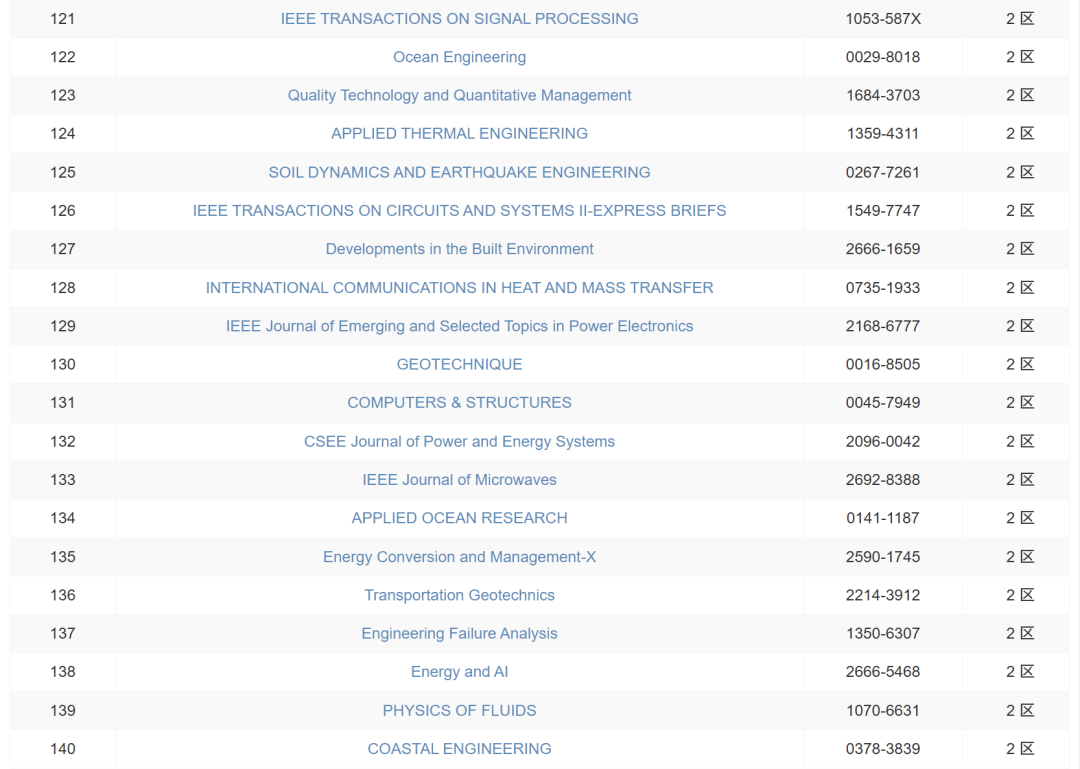Select ISSN 1070-6631 cell

(883, 710)
